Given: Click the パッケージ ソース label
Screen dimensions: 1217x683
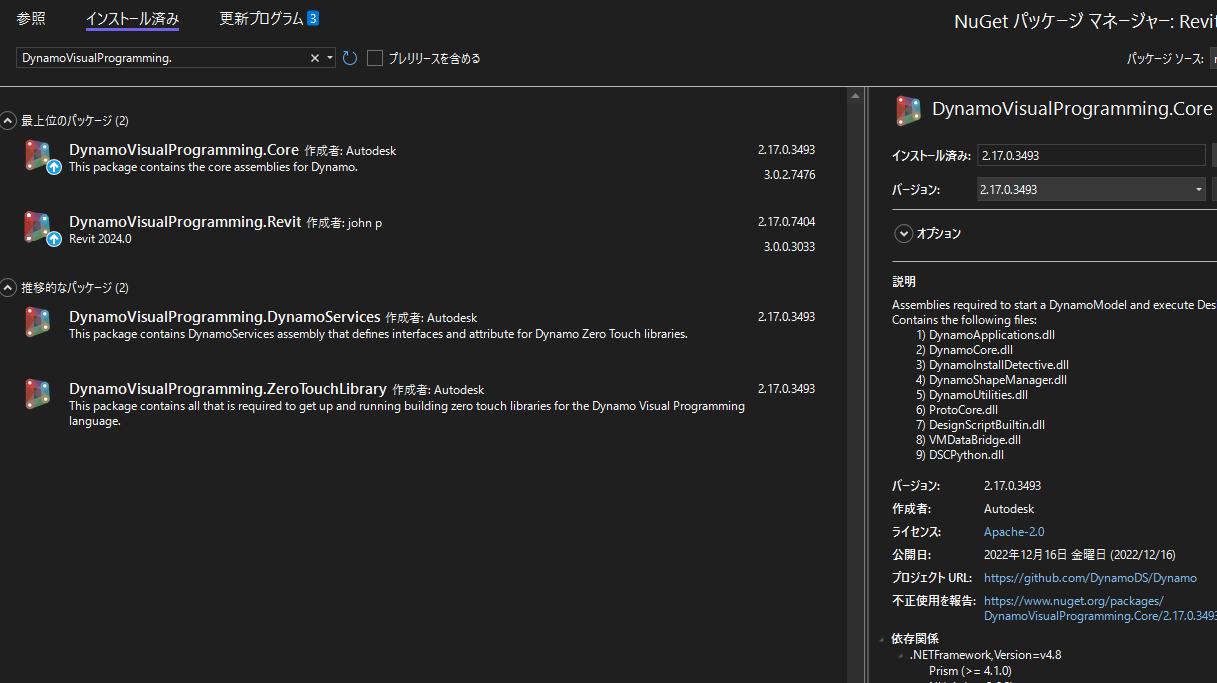Looking at the screenshot, I should (x=1164, y=59).
